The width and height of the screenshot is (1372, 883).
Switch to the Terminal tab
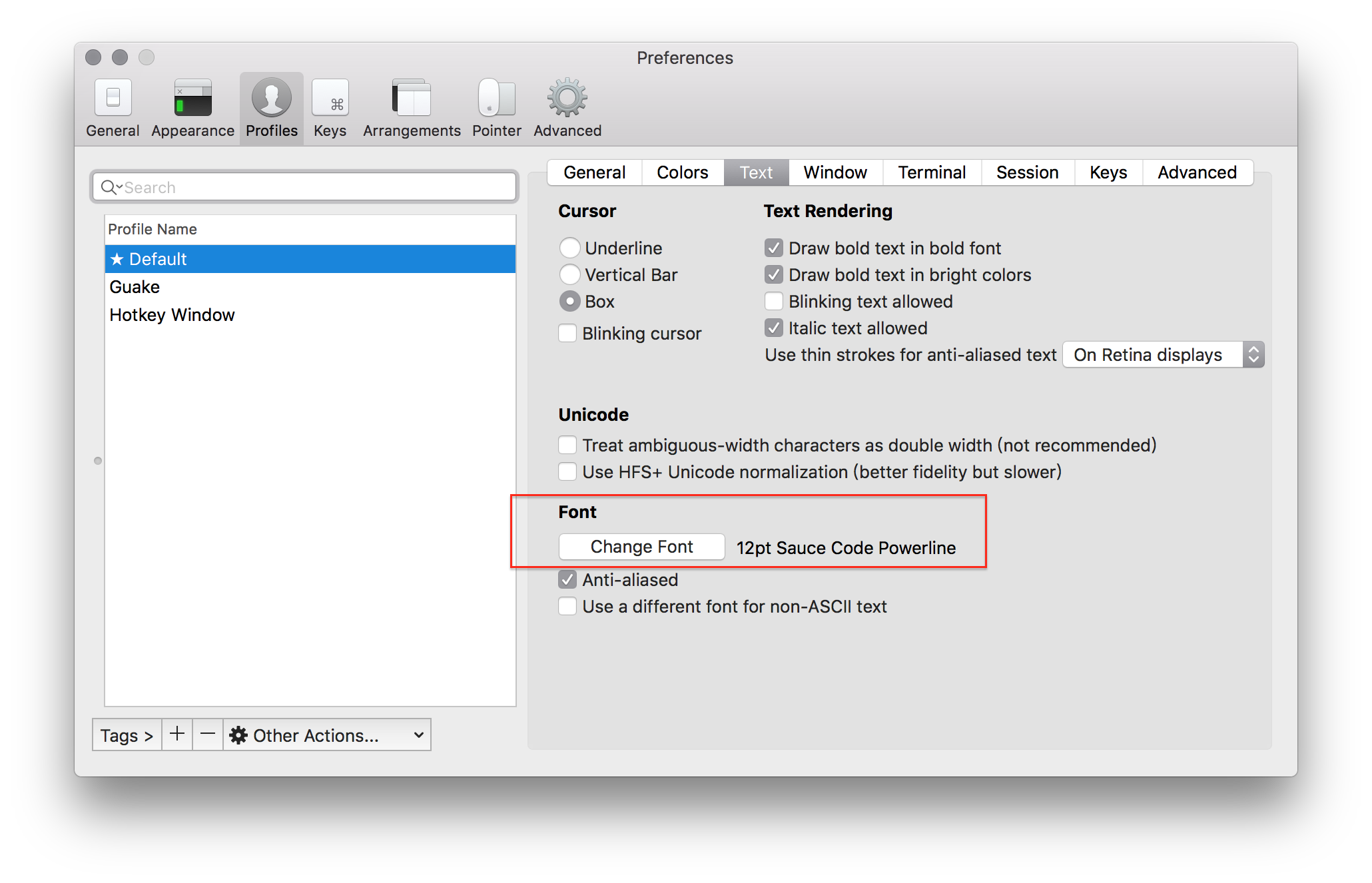pyautogui.click(x=931, y=172)
